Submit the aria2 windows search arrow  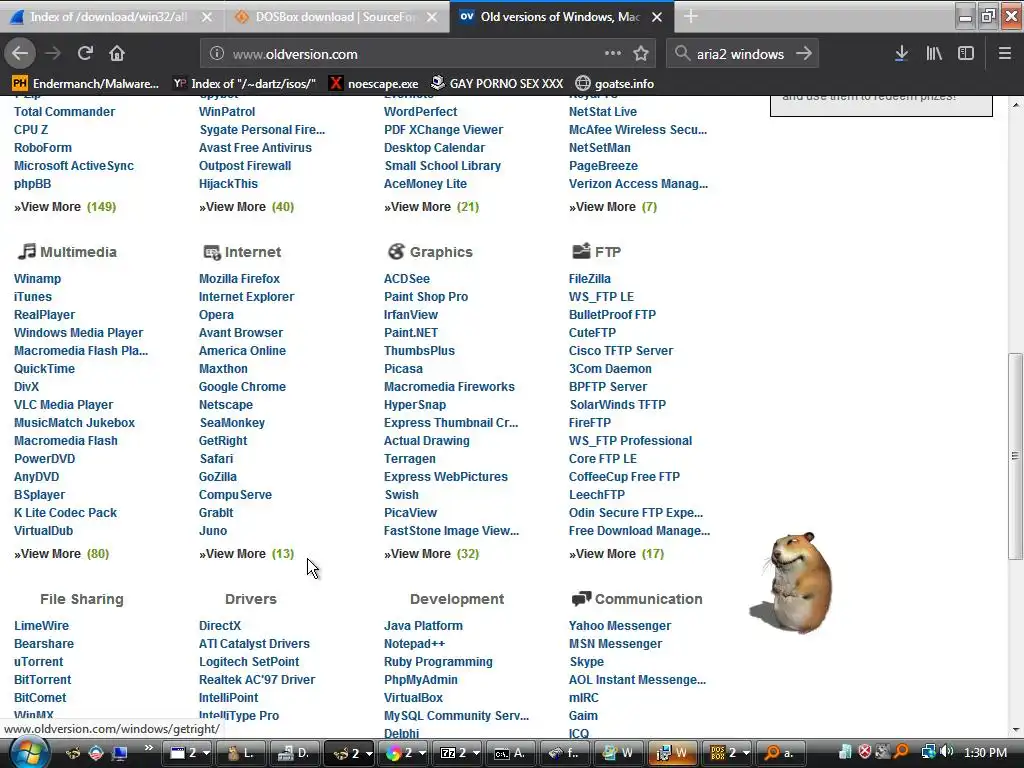coord(804,54)
